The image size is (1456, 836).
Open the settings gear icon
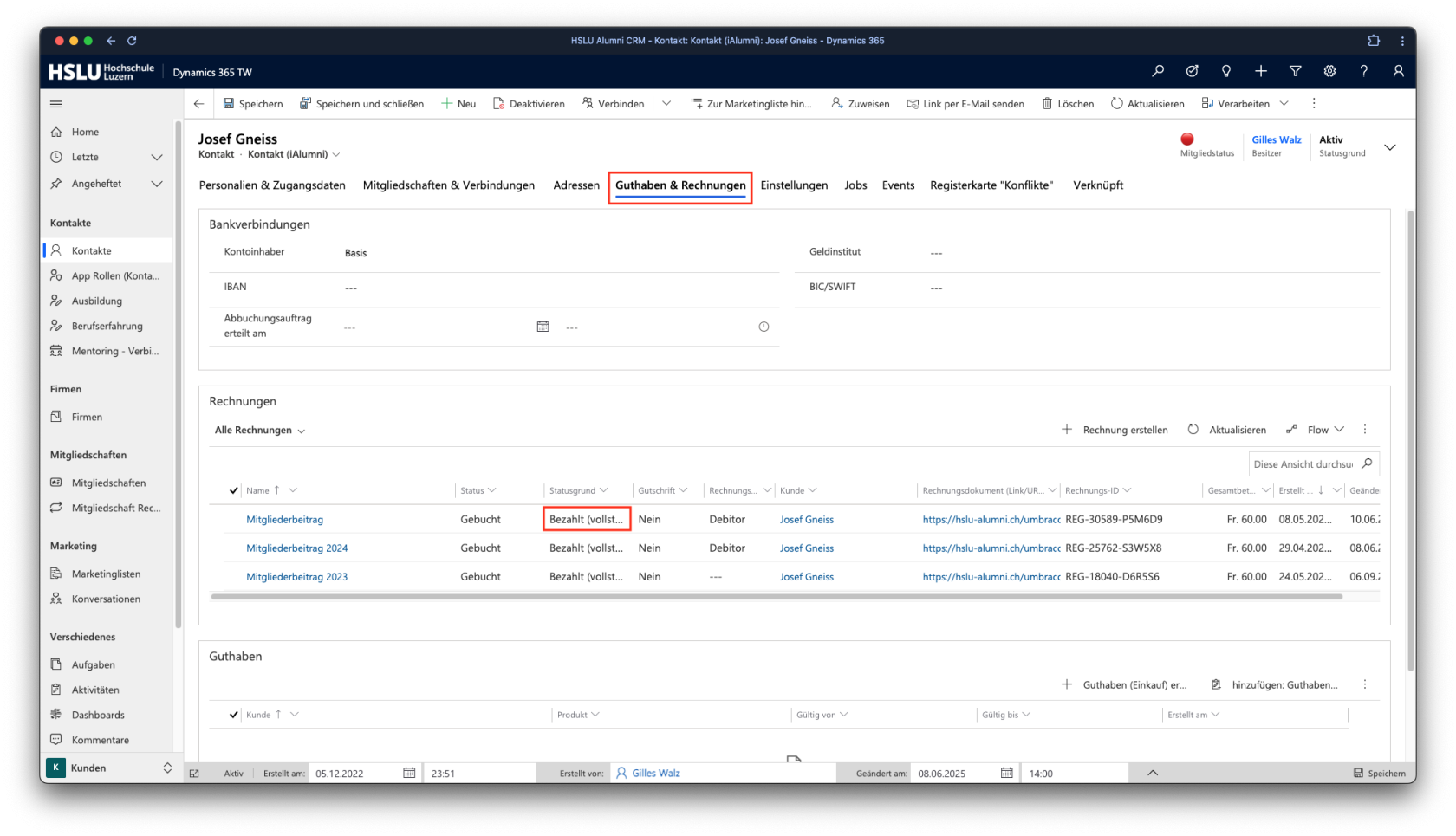tap(1329, 72)
